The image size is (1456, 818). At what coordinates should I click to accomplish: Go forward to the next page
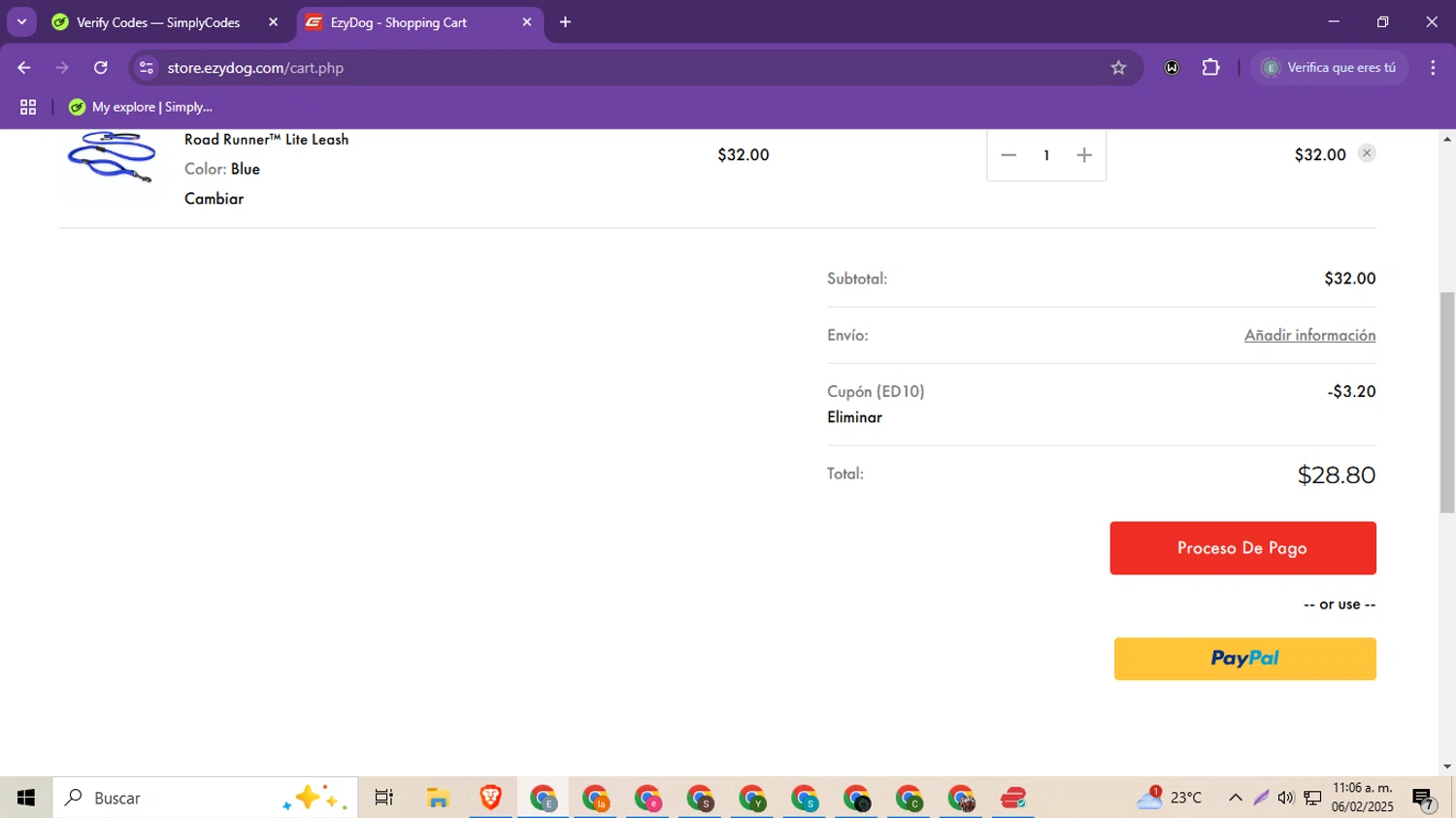pos(62,68)
